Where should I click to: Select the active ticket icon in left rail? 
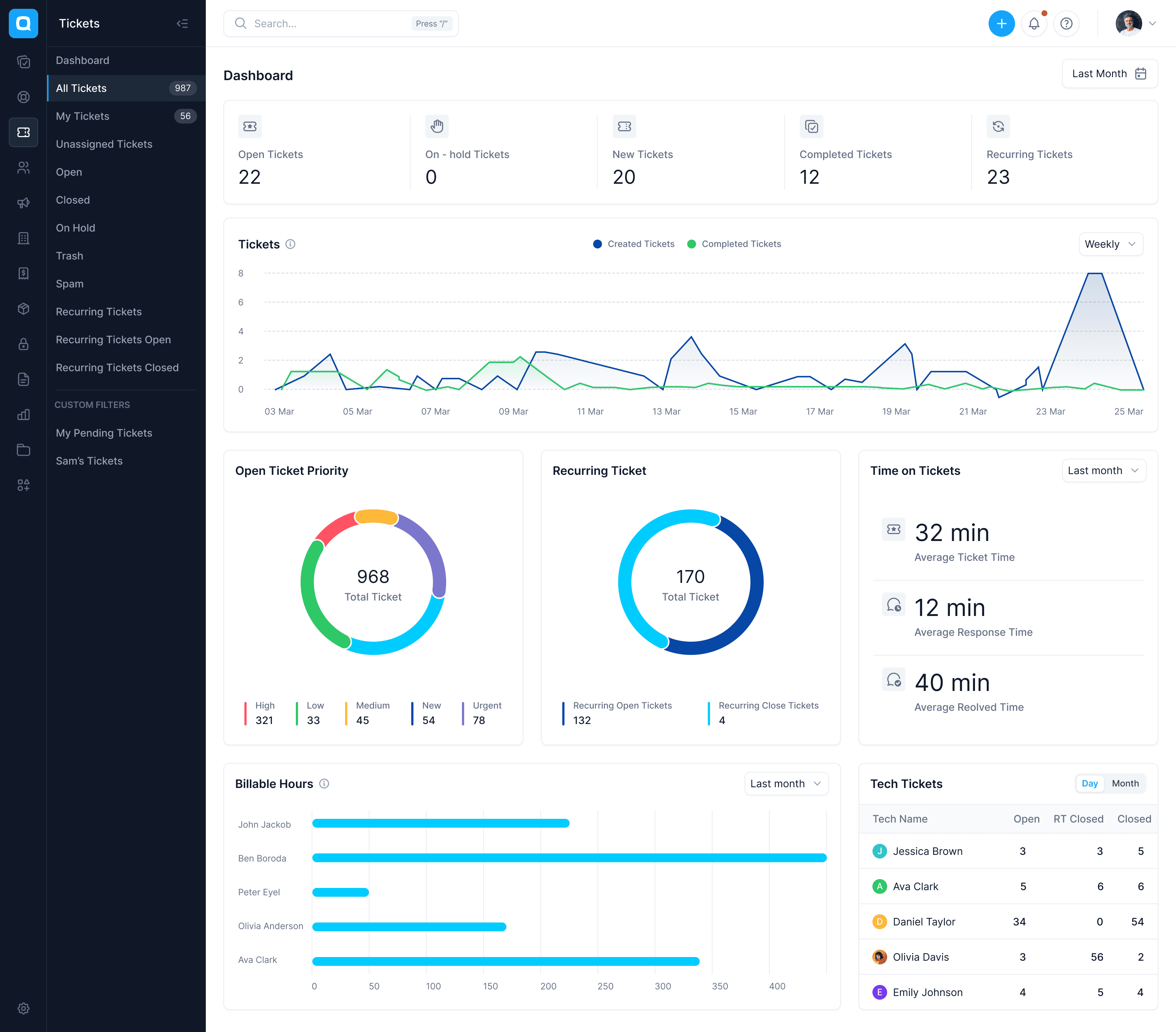click(x=24, y=132)
